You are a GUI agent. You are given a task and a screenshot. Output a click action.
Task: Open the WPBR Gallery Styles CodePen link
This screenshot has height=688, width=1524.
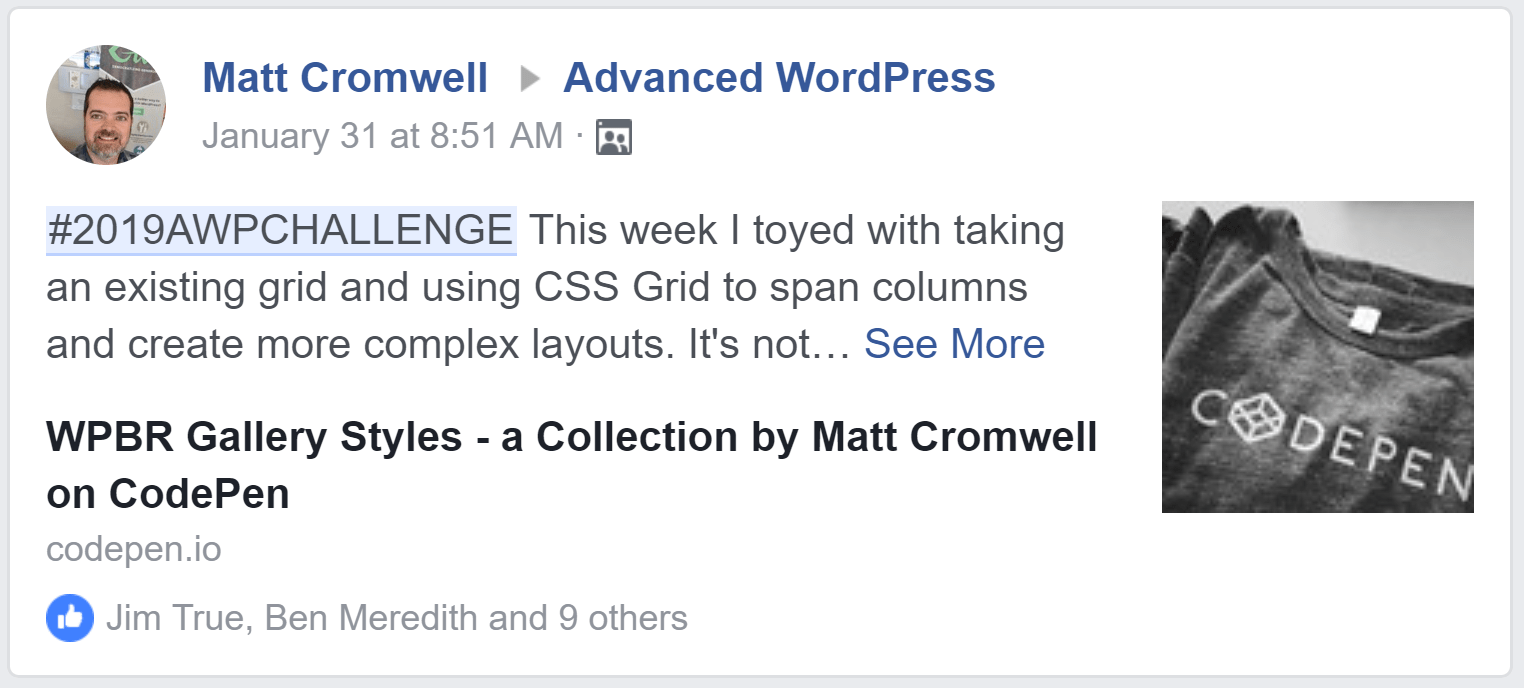click(x=571, y=437)
